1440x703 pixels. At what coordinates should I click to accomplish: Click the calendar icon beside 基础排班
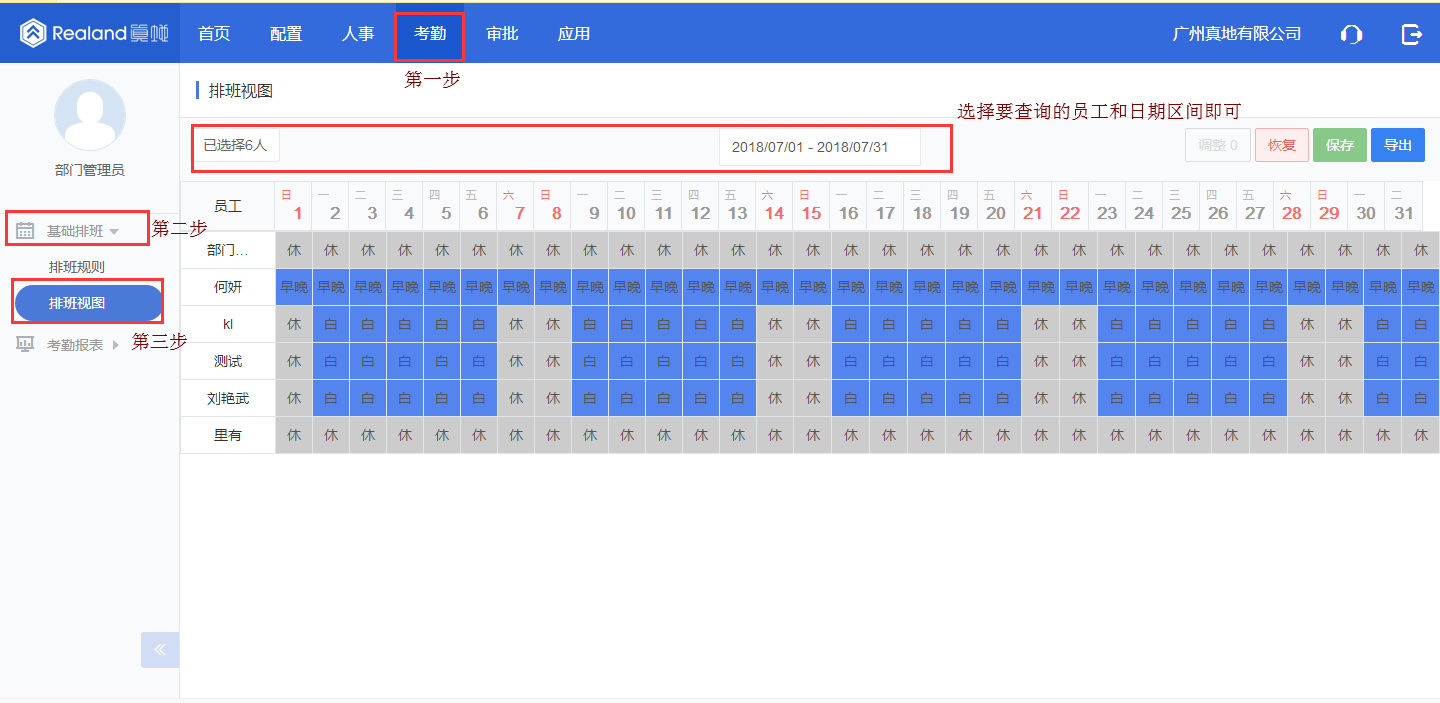click(x=25, y=231)
